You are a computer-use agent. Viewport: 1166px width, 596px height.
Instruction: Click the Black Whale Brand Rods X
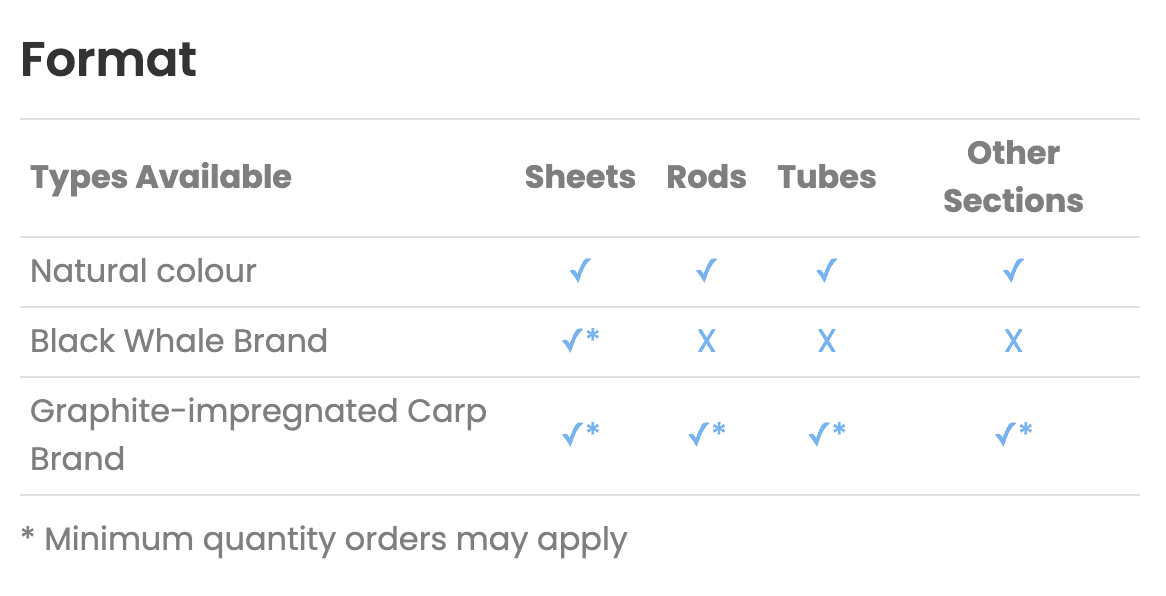[x=706, y=342]
